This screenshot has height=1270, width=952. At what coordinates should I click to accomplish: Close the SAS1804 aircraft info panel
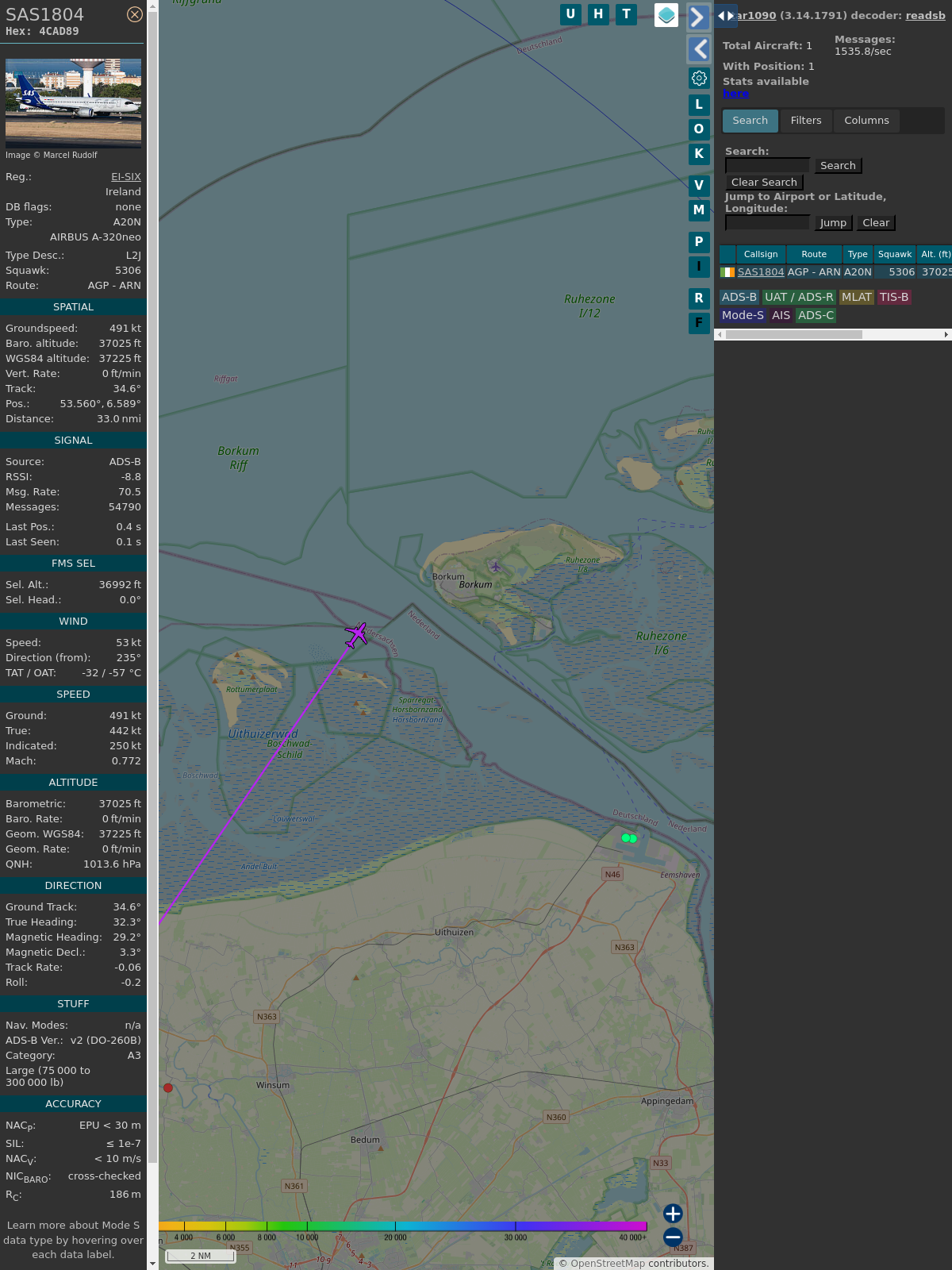tap(135, 14)
